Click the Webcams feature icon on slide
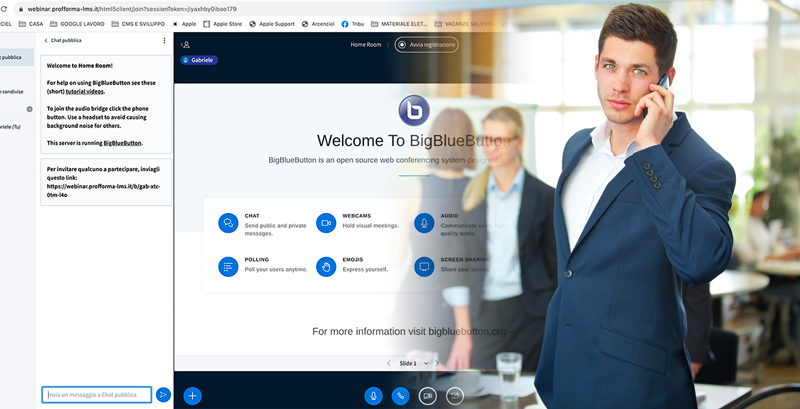800x409 pixels. (x=326, y=223)
